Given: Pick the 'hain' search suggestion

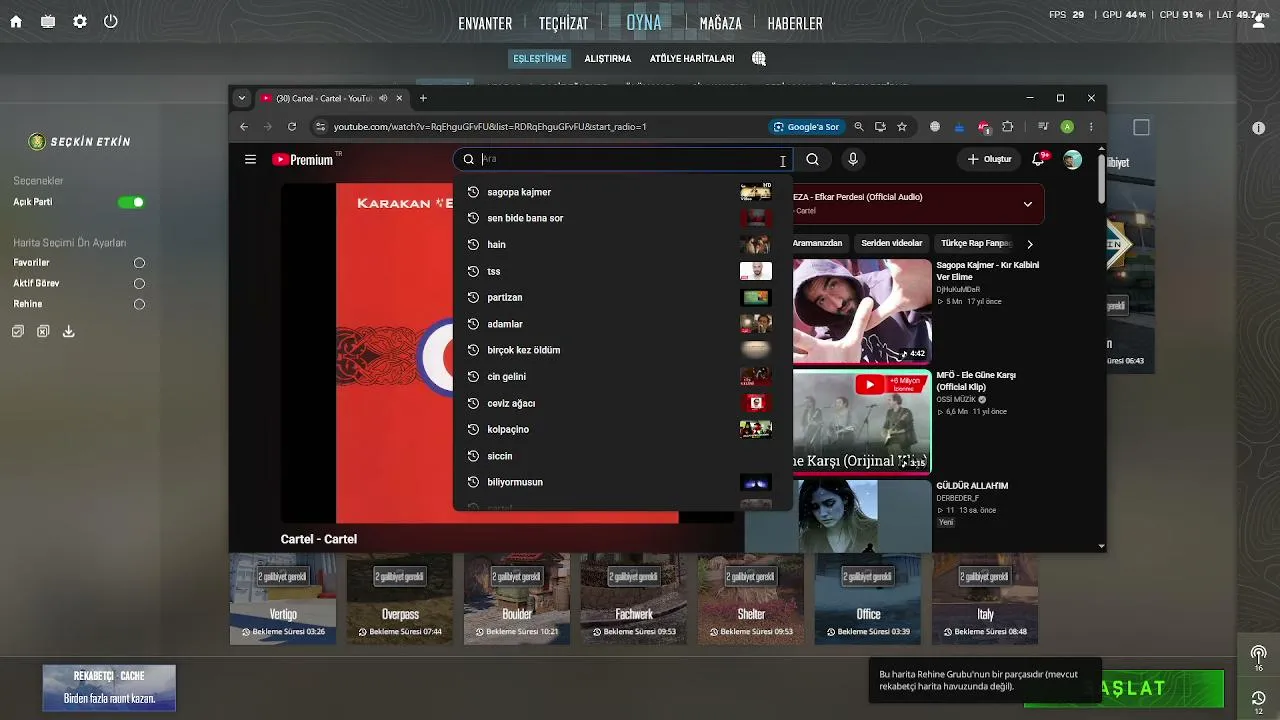Looking at the screenshot, I should click(x=622, y=245).
